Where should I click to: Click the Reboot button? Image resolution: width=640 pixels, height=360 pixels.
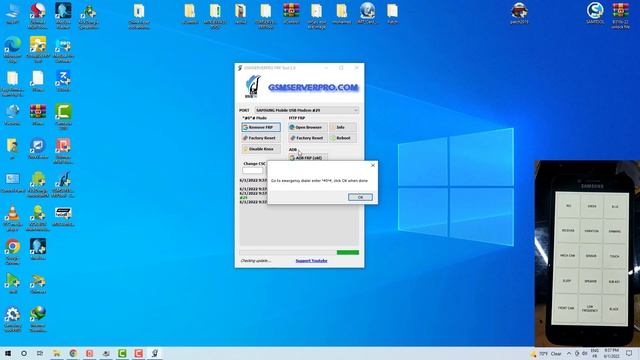tap(343, 138)
